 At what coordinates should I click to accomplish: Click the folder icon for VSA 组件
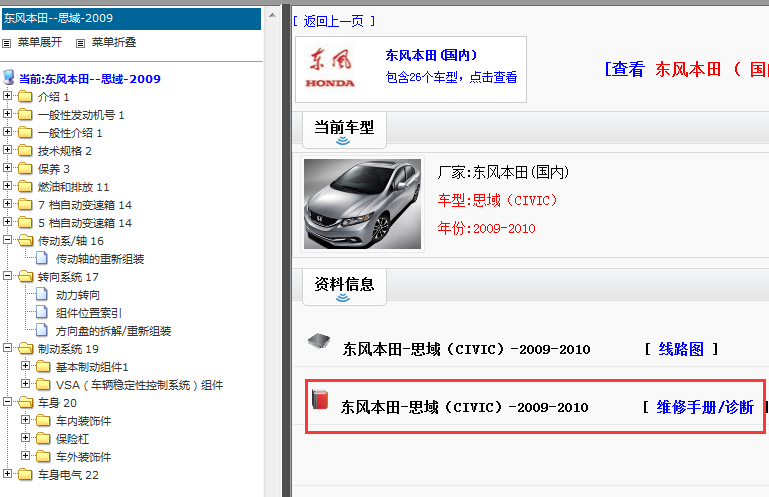[x=43, y=385]
